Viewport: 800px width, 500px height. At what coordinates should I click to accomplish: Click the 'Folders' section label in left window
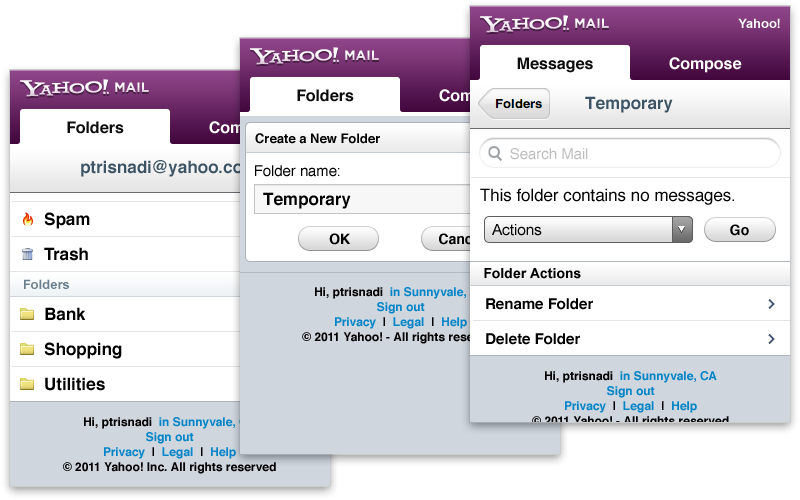(x=46, y=285)
